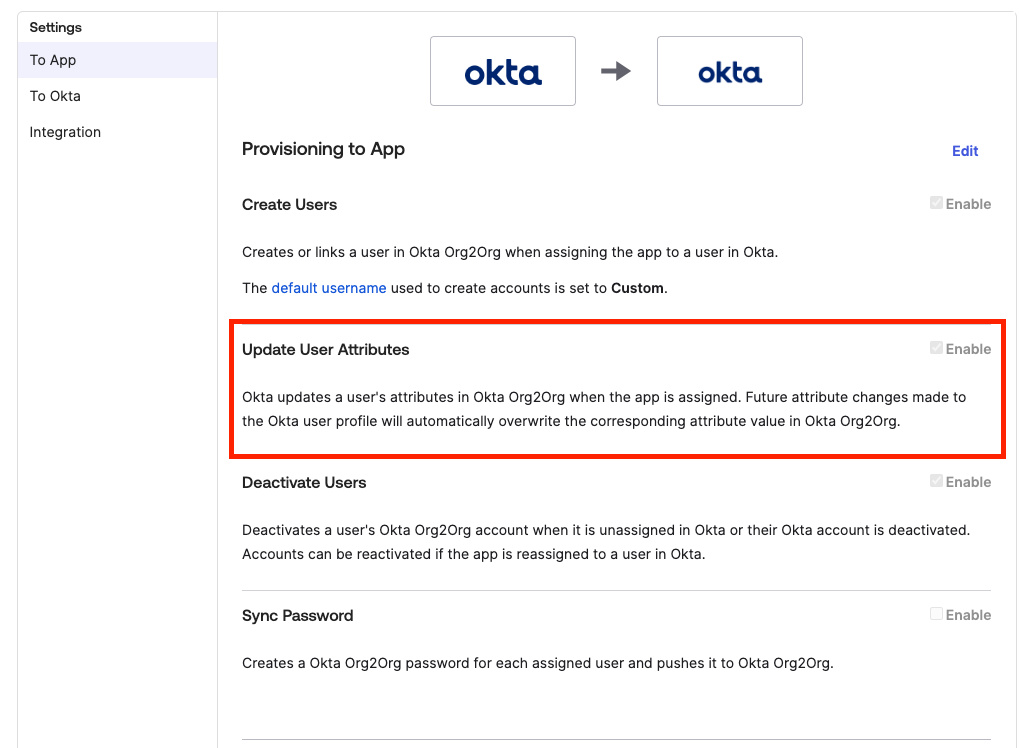Switch to the To Okta tab
1019x748 pixels.
[55, 96]
